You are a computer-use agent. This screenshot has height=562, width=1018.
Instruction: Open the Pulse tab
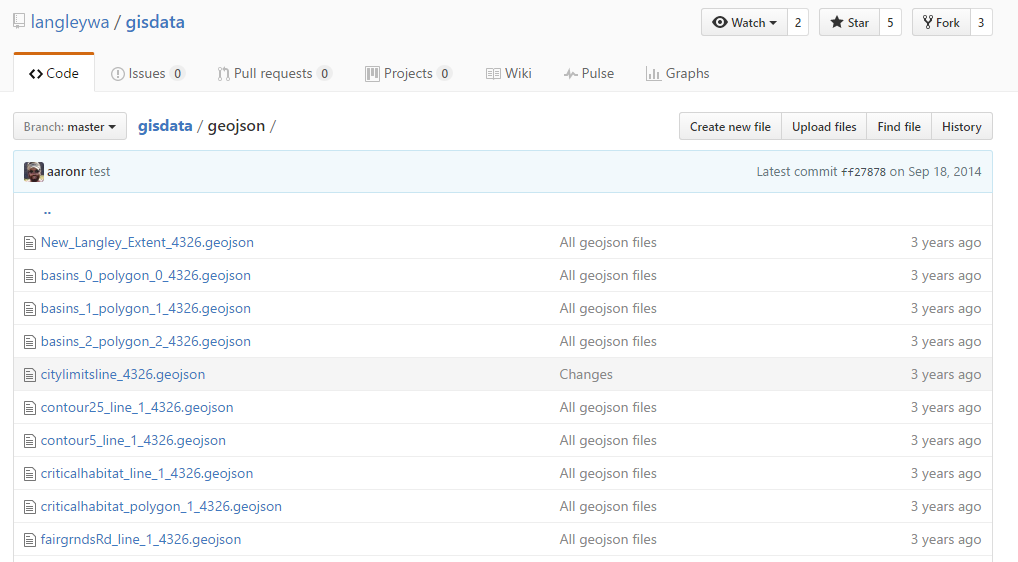pyautogui.click(x=589, y=73)
